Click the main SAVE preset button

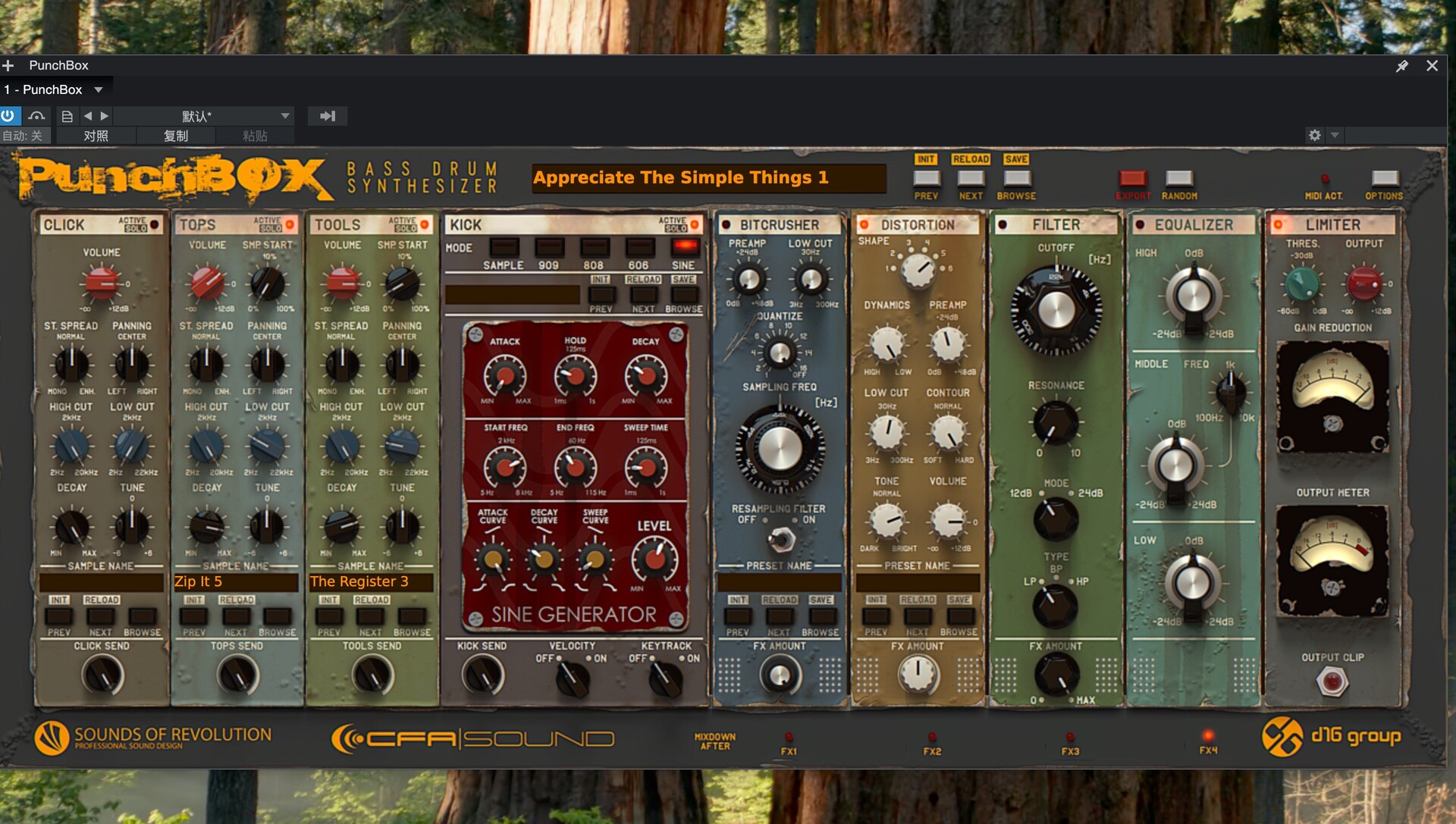click(x=1016, y=159)
